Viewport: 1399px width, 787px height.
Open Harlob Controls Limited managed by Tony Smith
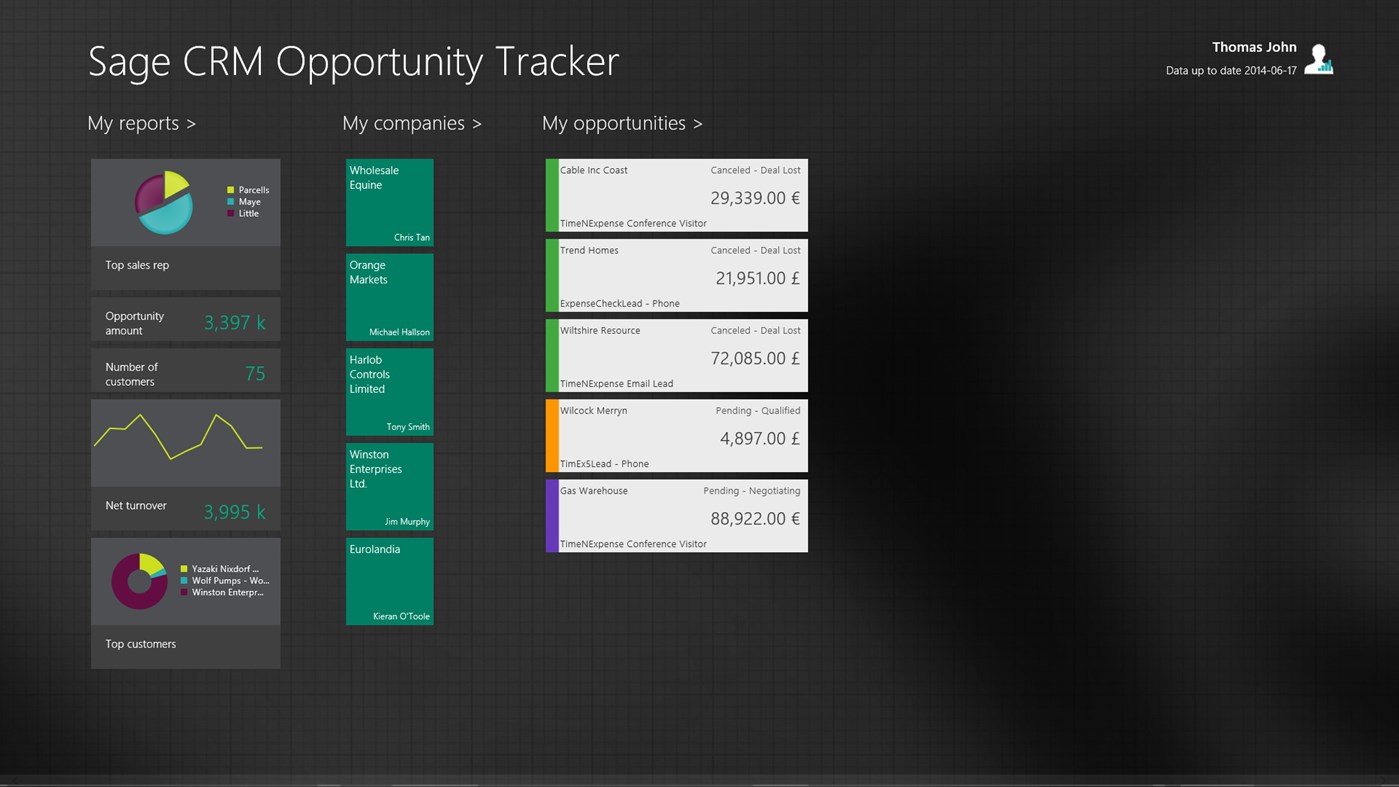(389, 390)
